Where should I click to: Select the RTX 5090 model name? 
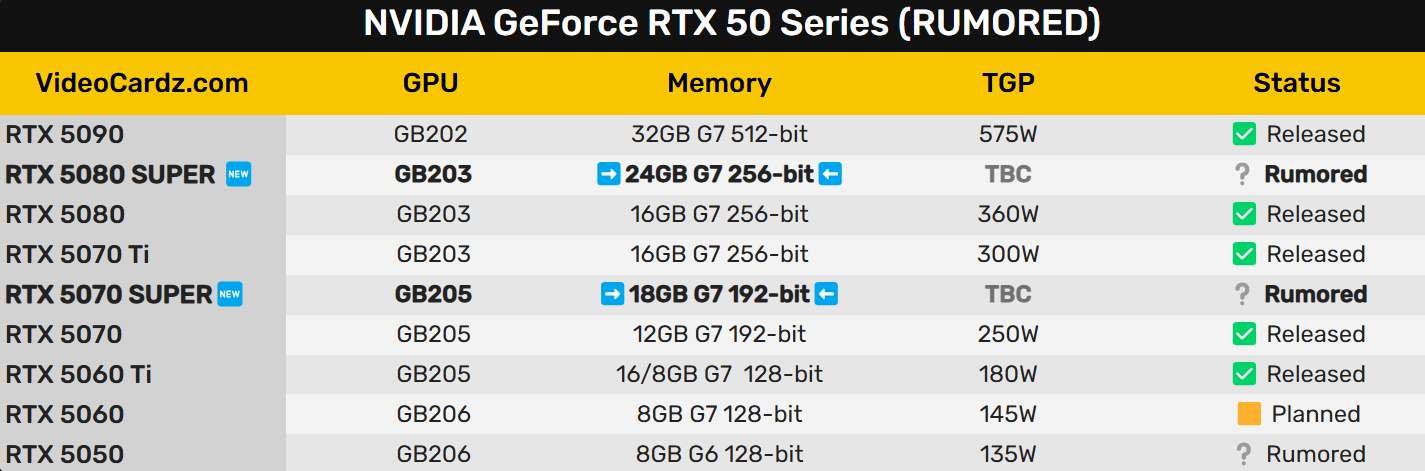pyautogui.click(x=65, y=134)
